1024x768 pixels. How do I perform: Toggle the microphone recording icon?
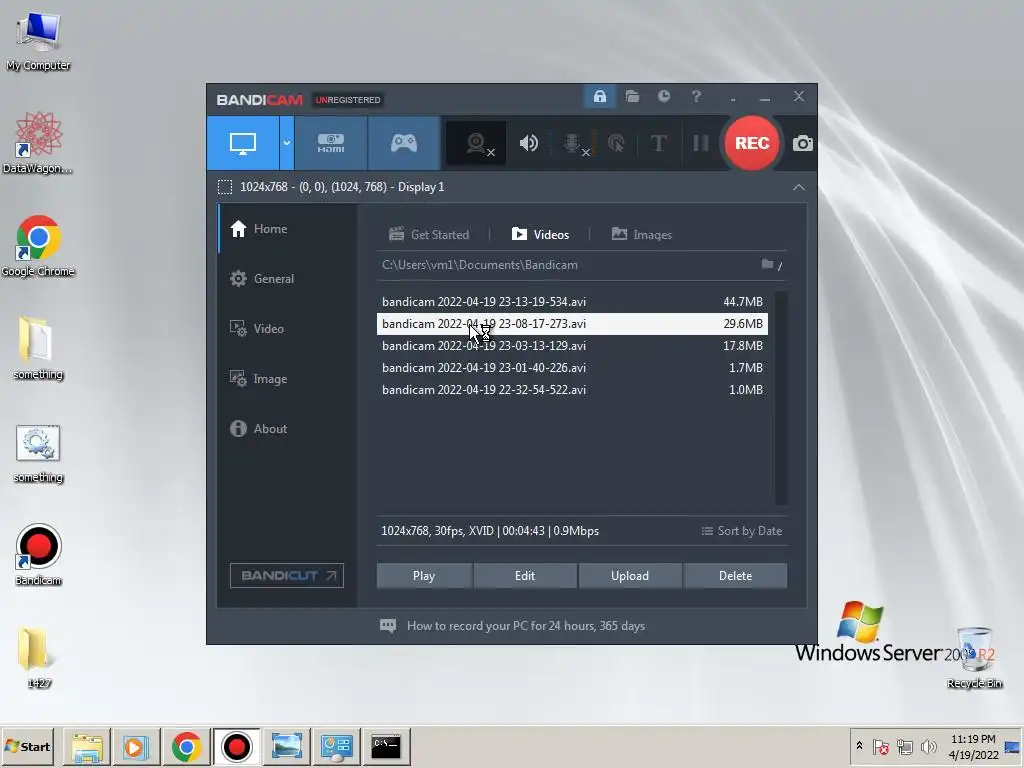tap(573, 143)
